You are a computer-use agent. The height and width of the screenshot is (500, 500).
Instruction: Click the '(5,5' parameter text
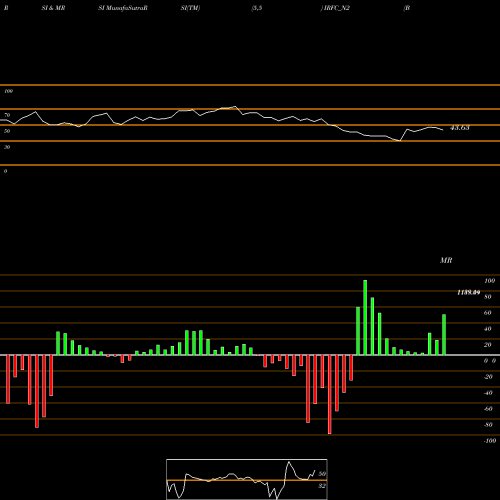[257, 8]
